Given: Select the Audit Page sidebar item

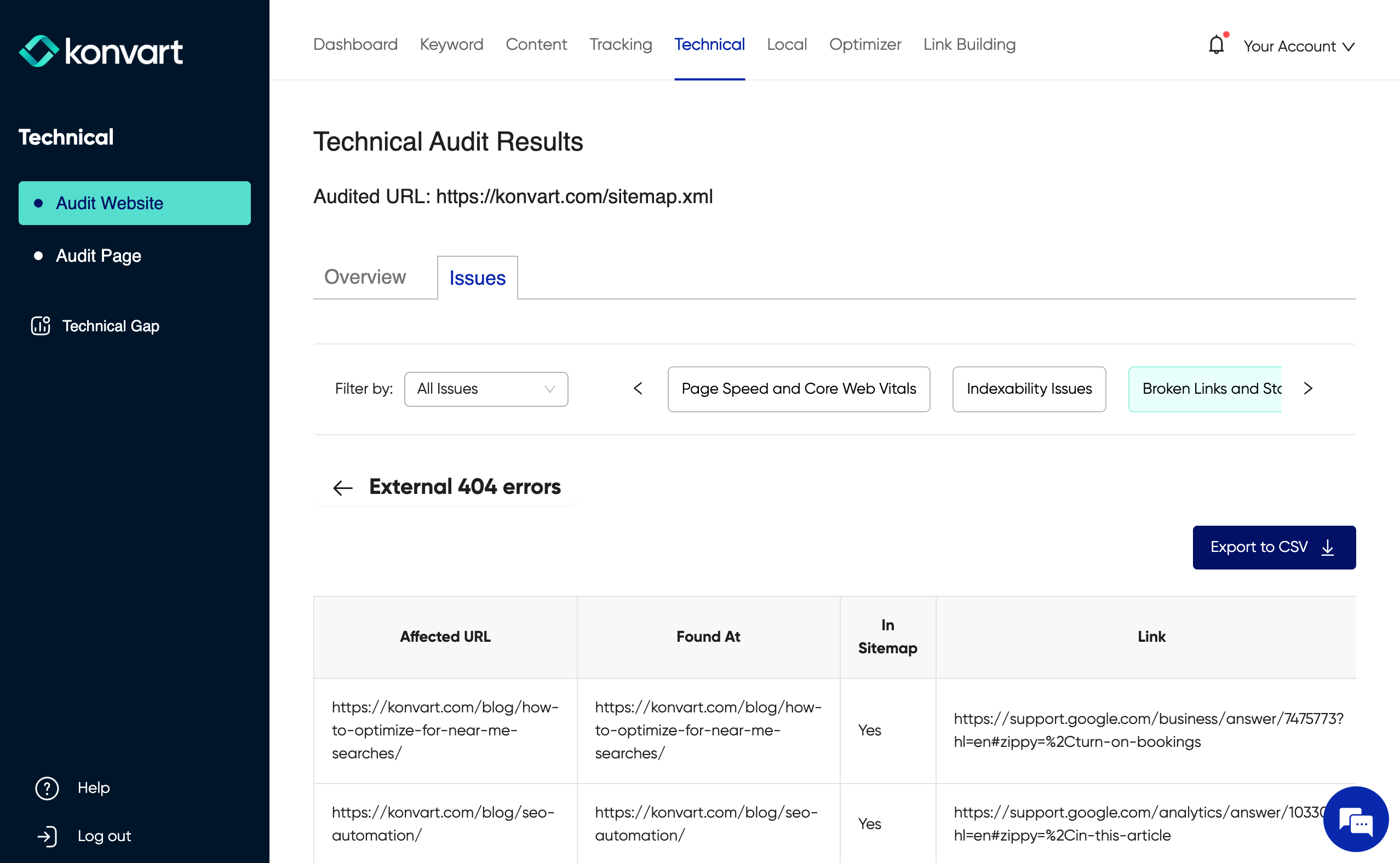Looking at the screenshot, I should click(98, 256).
